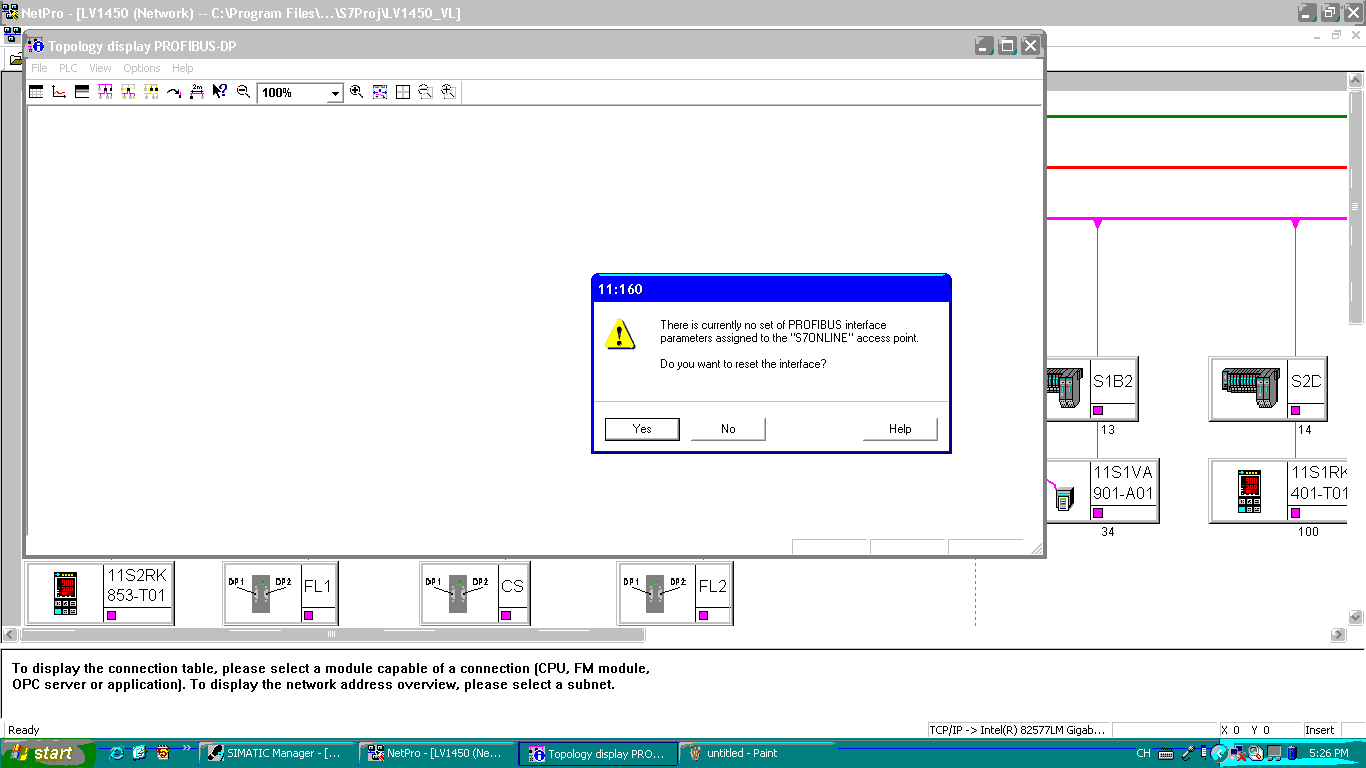
Task: Click the third quick launch icon
Action: [x=162, y=753]
